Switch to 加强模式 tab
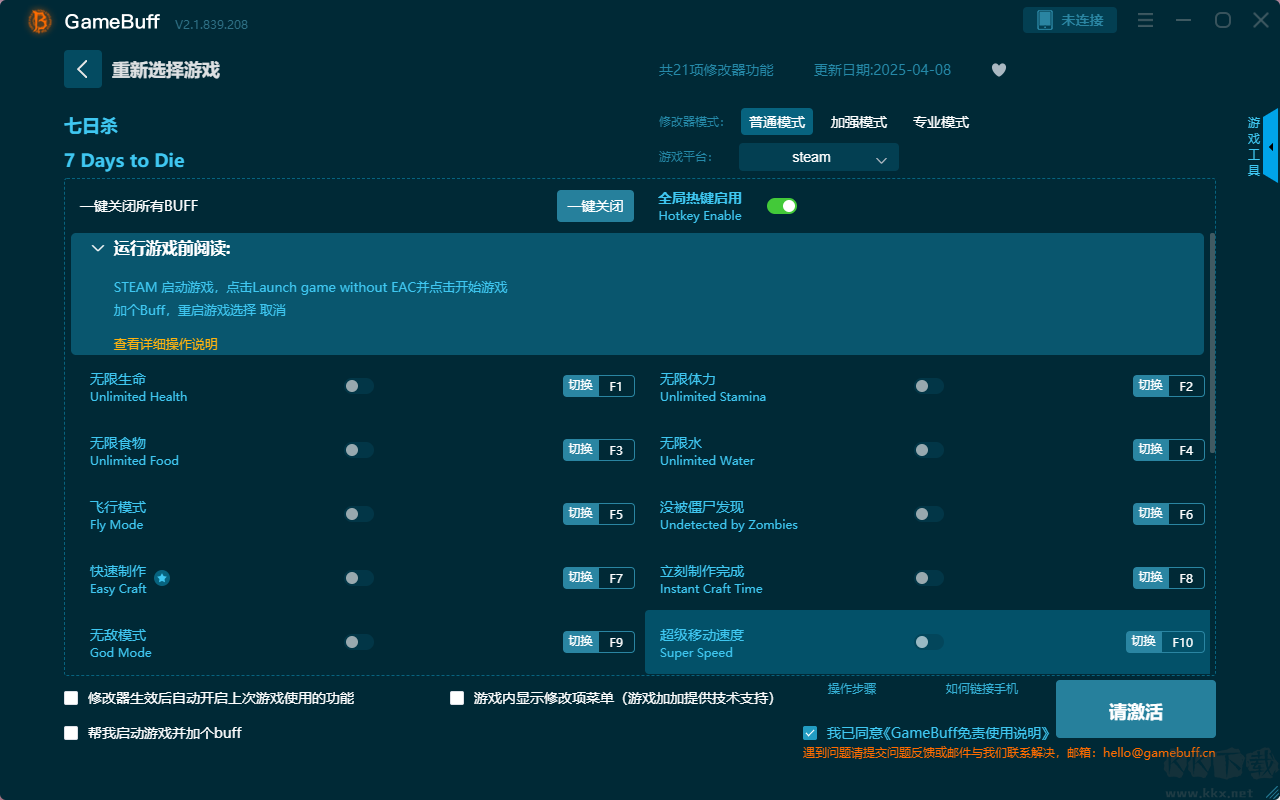 [858, 122]
